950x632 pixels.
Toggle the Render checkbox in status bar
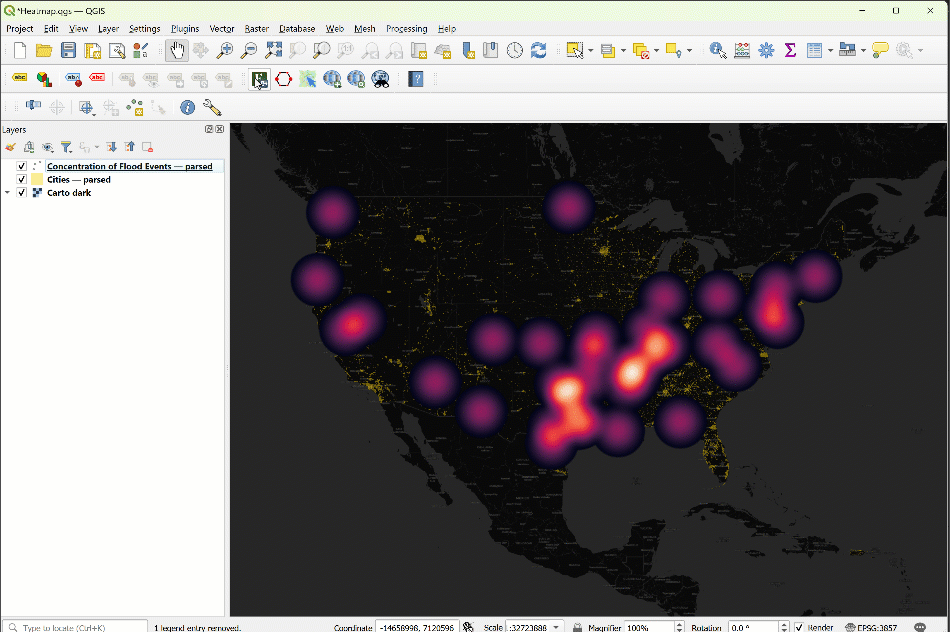click(799, 626)
